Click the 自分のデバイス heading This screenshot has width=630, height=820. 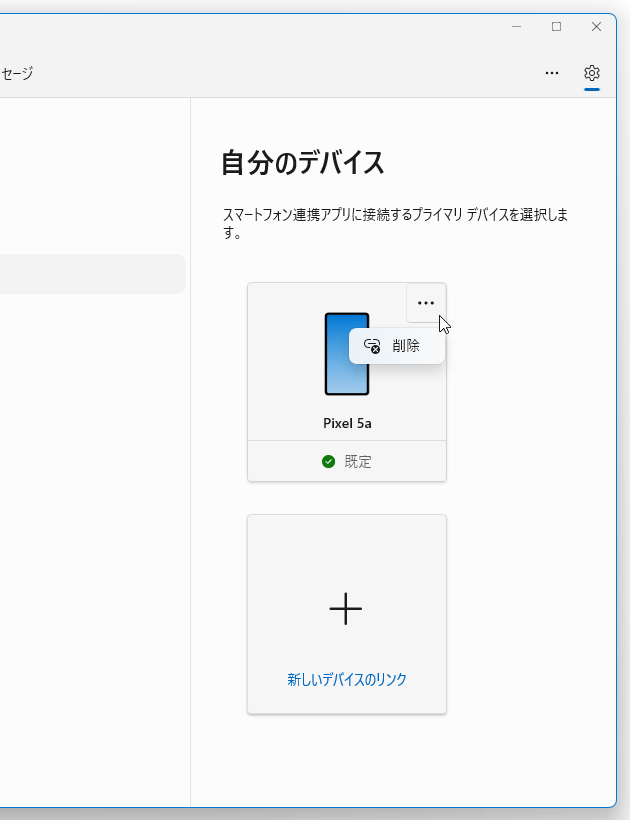303,163
